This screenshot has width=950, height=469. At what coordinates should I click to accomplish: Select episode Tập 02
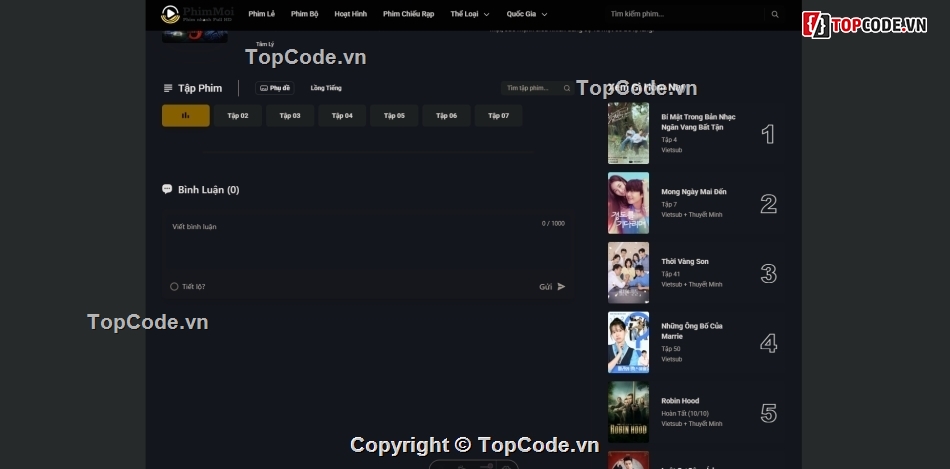click(x=238, y=116)
